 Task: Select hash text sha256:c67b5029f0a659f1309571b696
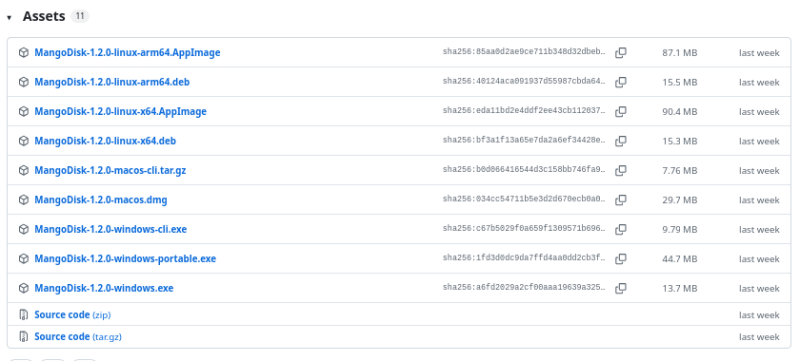click(x=524, y=229)
